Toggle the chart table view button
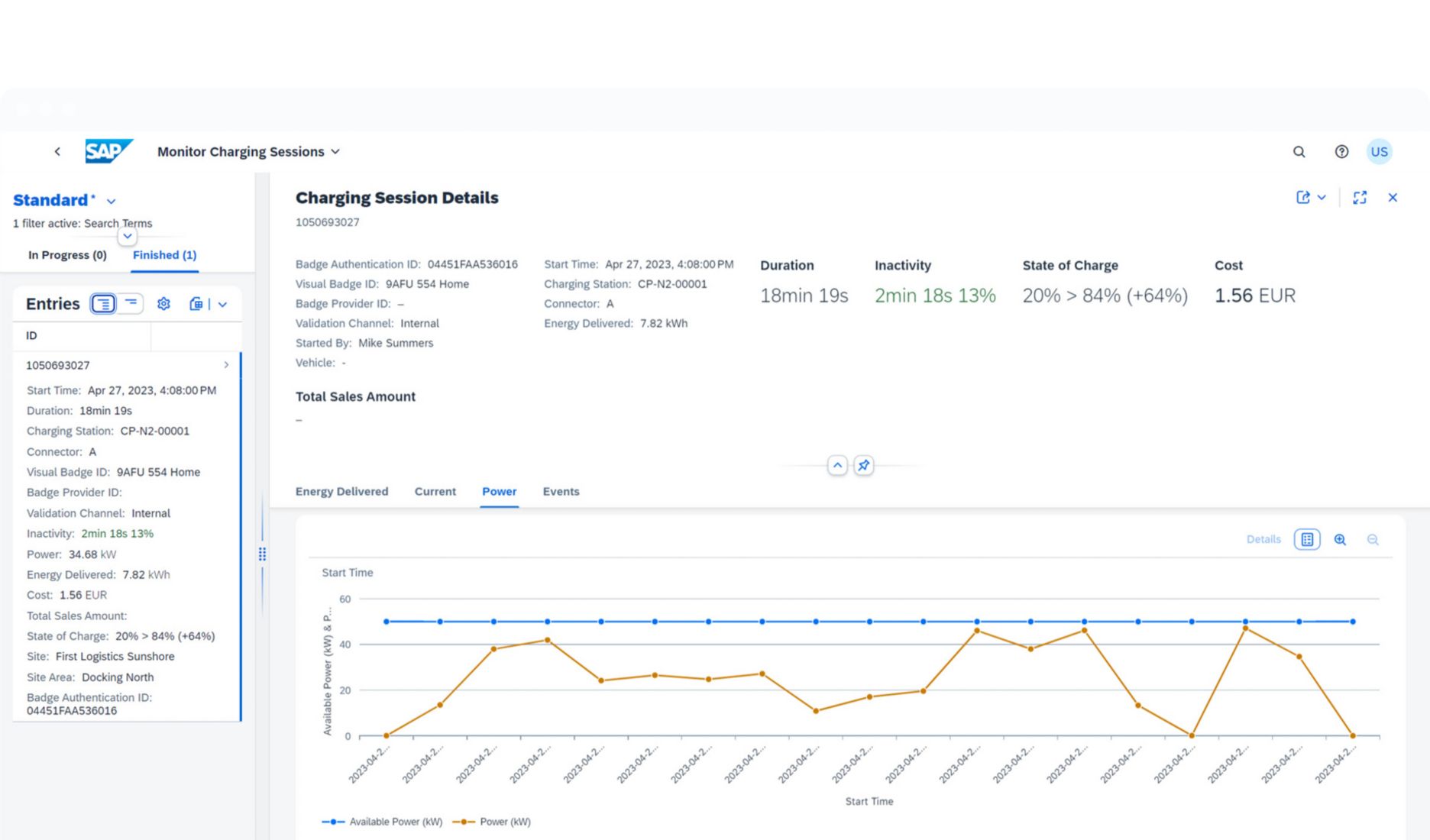This screenshot has height=840, width=1430. tap(1307, 540)
